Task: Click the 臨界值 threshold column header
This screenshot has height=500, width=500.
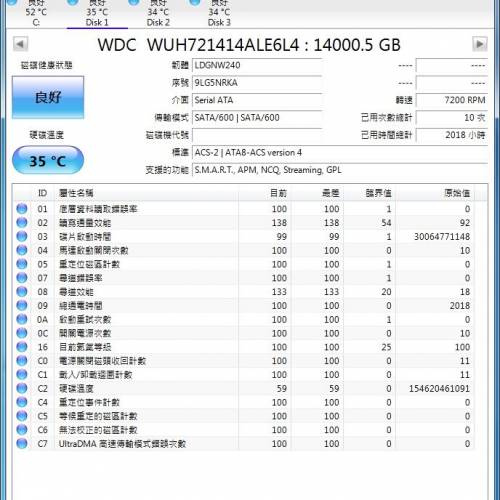Action: tap(370, 193)
